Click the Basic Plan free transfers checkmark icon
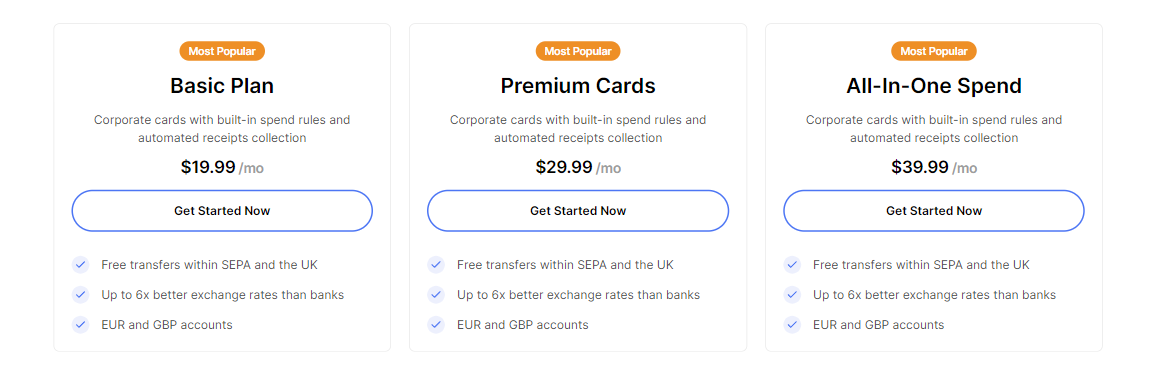 80,264
